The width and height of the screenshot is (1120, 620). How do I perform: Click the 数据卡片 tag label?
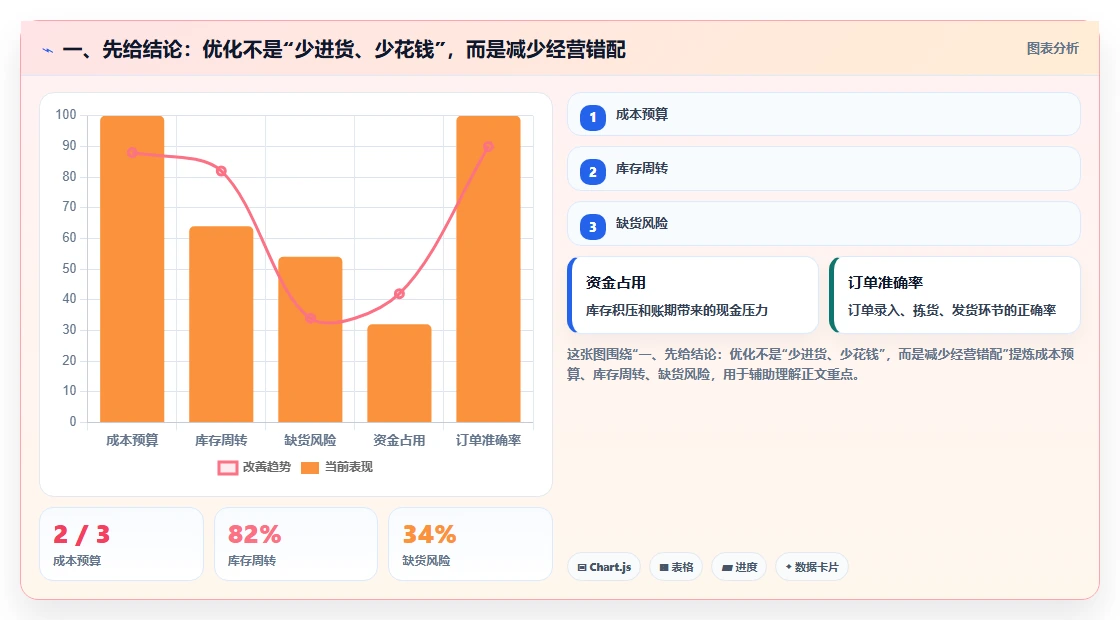pyautogui.click(x=816, y=567)
